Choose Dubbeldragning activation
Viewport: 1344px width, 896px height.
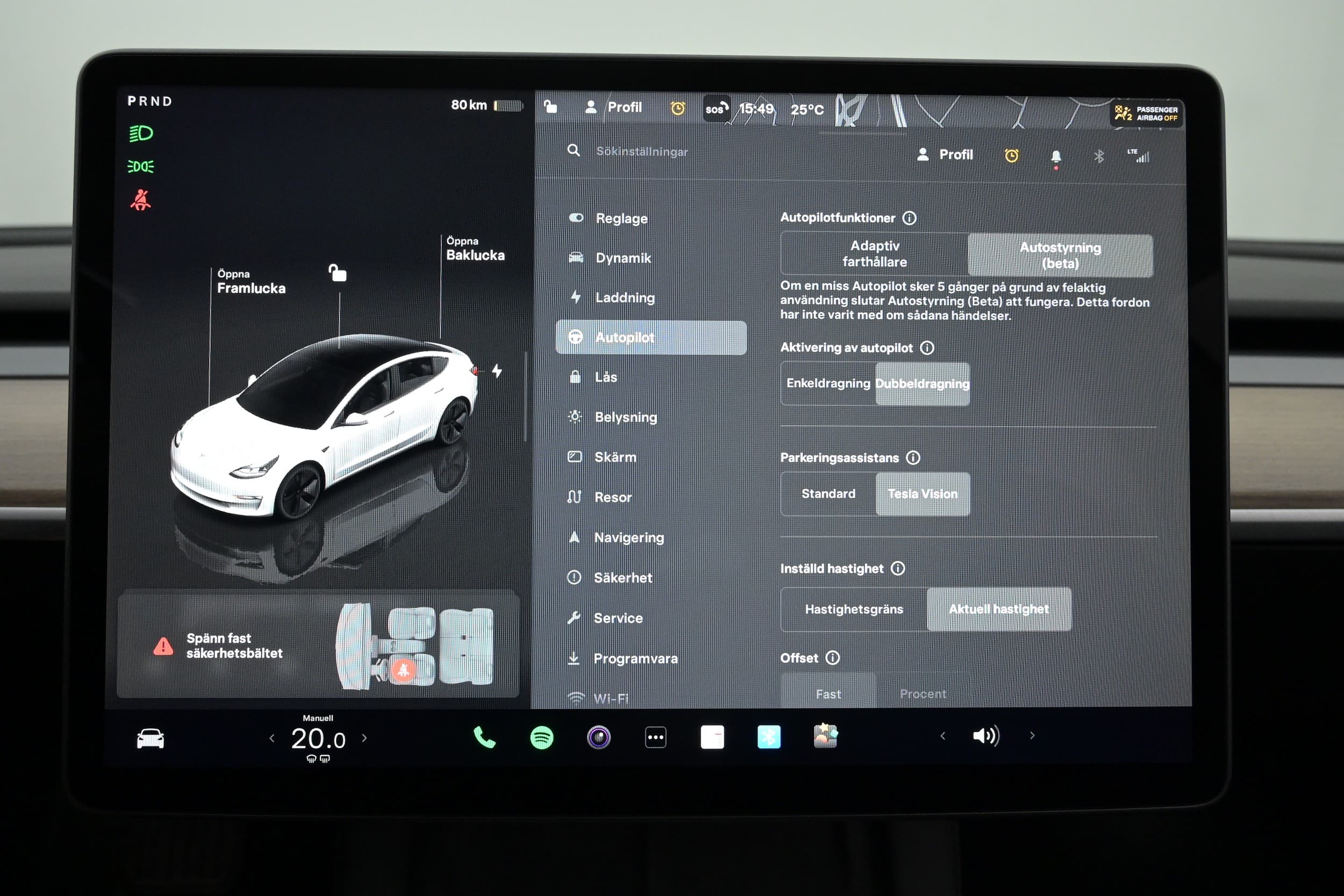(923, 384)
